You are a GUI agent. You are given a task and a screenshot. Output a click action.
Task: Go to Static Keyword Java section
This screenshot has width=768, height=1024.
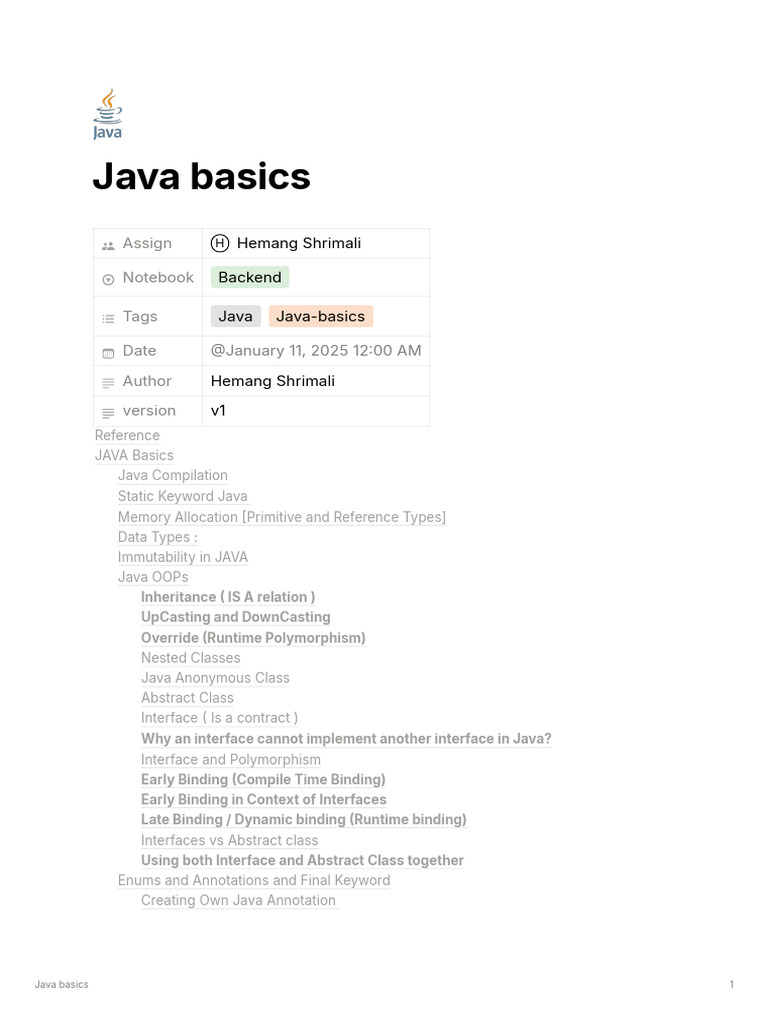point(182,496)
